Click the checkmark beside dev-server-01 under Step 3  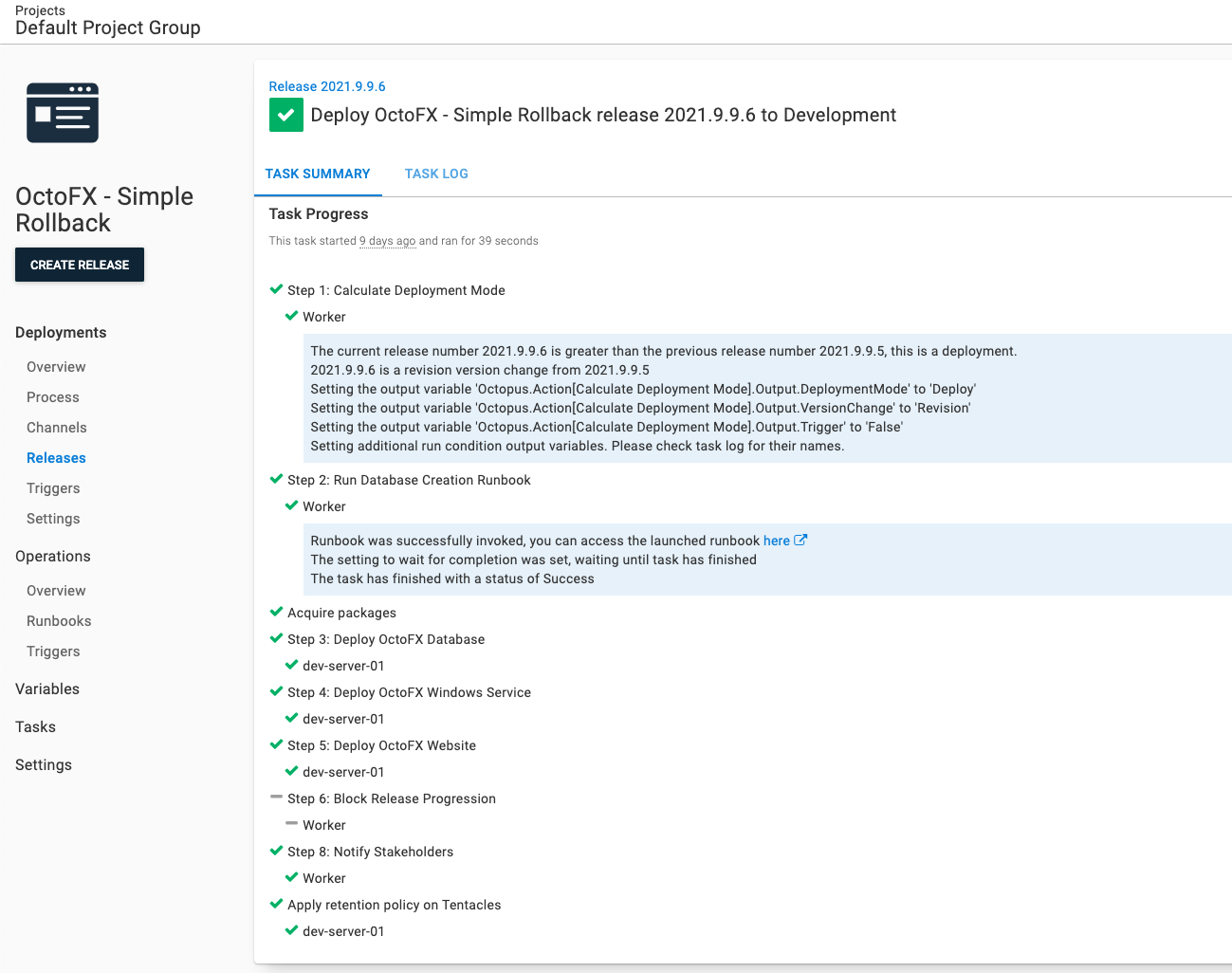click(x=291, y=665)
